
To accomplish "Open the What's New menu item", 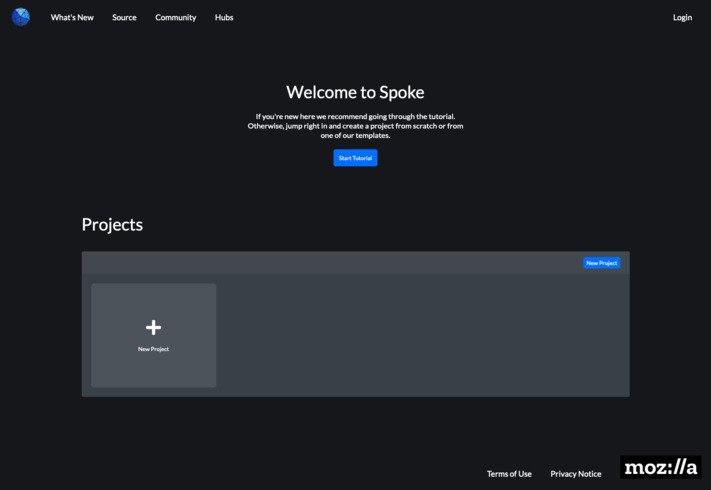I will pyautogui.click(x=72, y=17).
